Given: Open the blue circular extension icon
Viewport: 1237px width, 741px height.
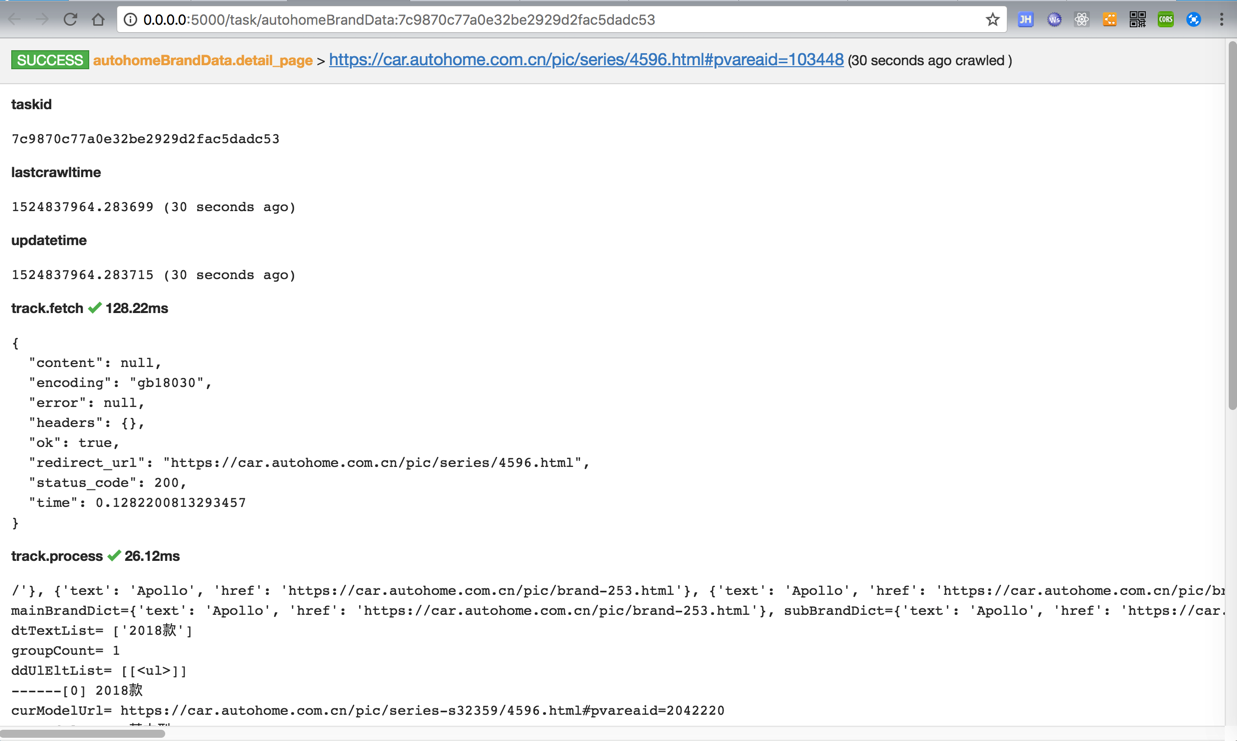Looking at the screenshot, I should point(1193,19).
